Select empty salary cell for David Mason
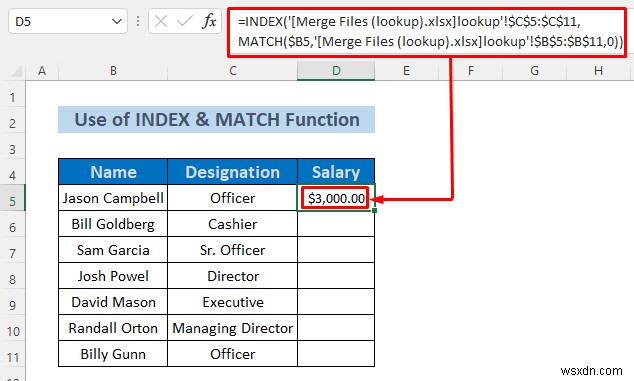 coord(336,302)
